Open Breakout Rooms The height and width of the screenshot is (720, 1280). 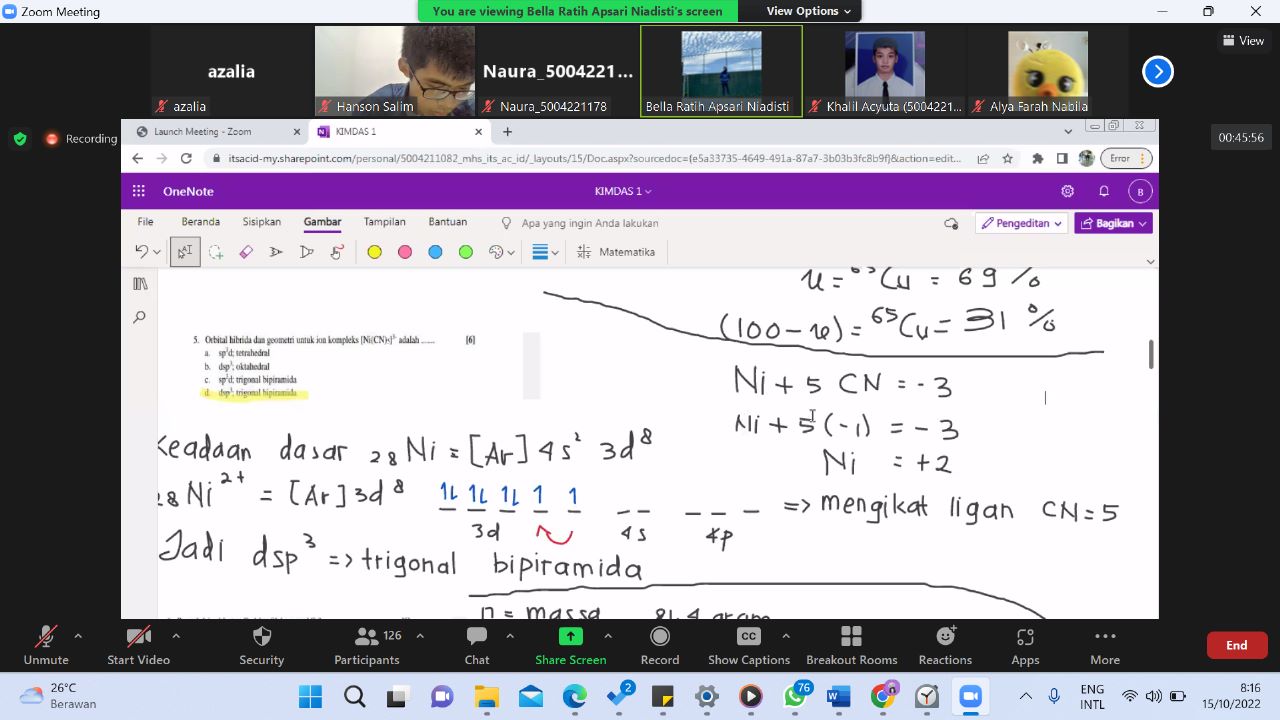point(851,645)
